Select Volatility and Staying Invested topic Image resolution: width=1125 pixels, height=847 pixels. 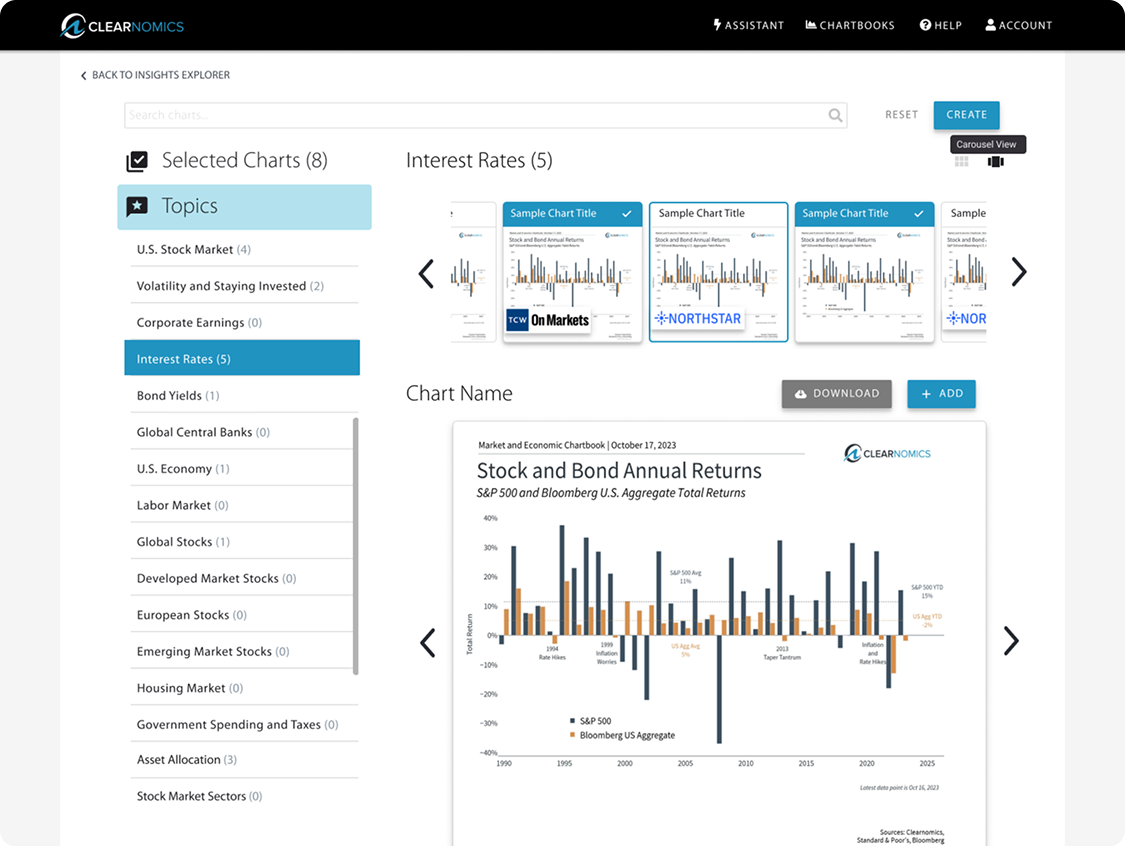[244, 286]
